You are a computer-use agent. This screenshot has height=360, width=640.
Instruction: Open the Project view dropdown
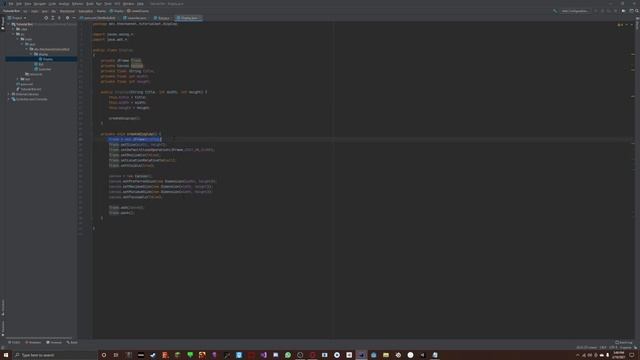click(17, 18)
